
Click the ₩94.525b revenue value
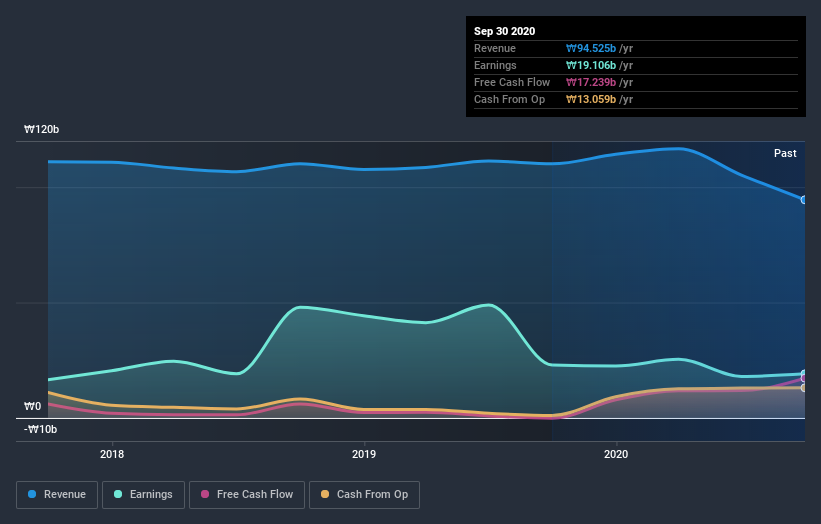pos(591,48)
